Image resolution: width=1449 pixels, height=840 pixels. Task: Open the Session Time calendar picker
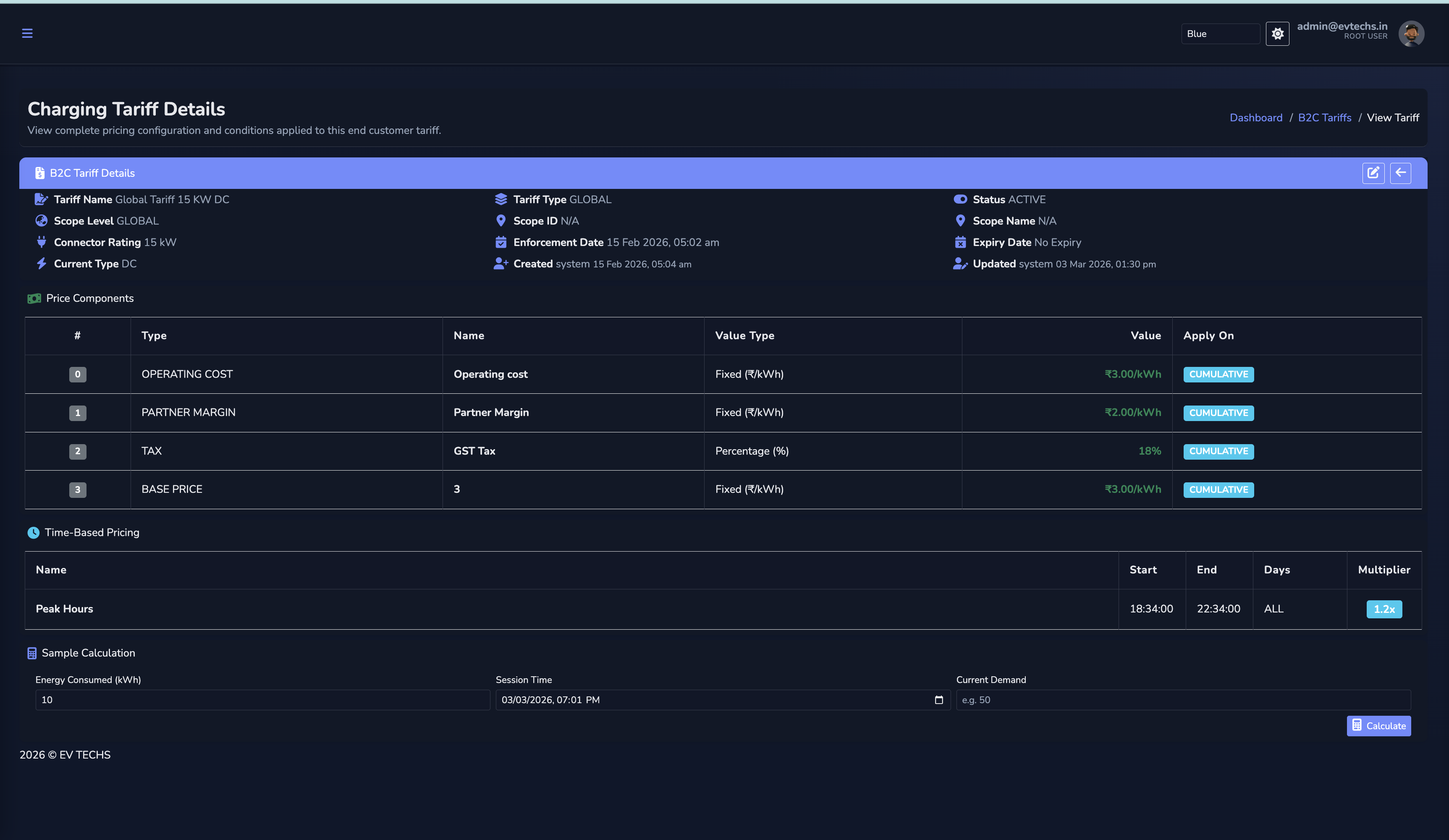938,700
